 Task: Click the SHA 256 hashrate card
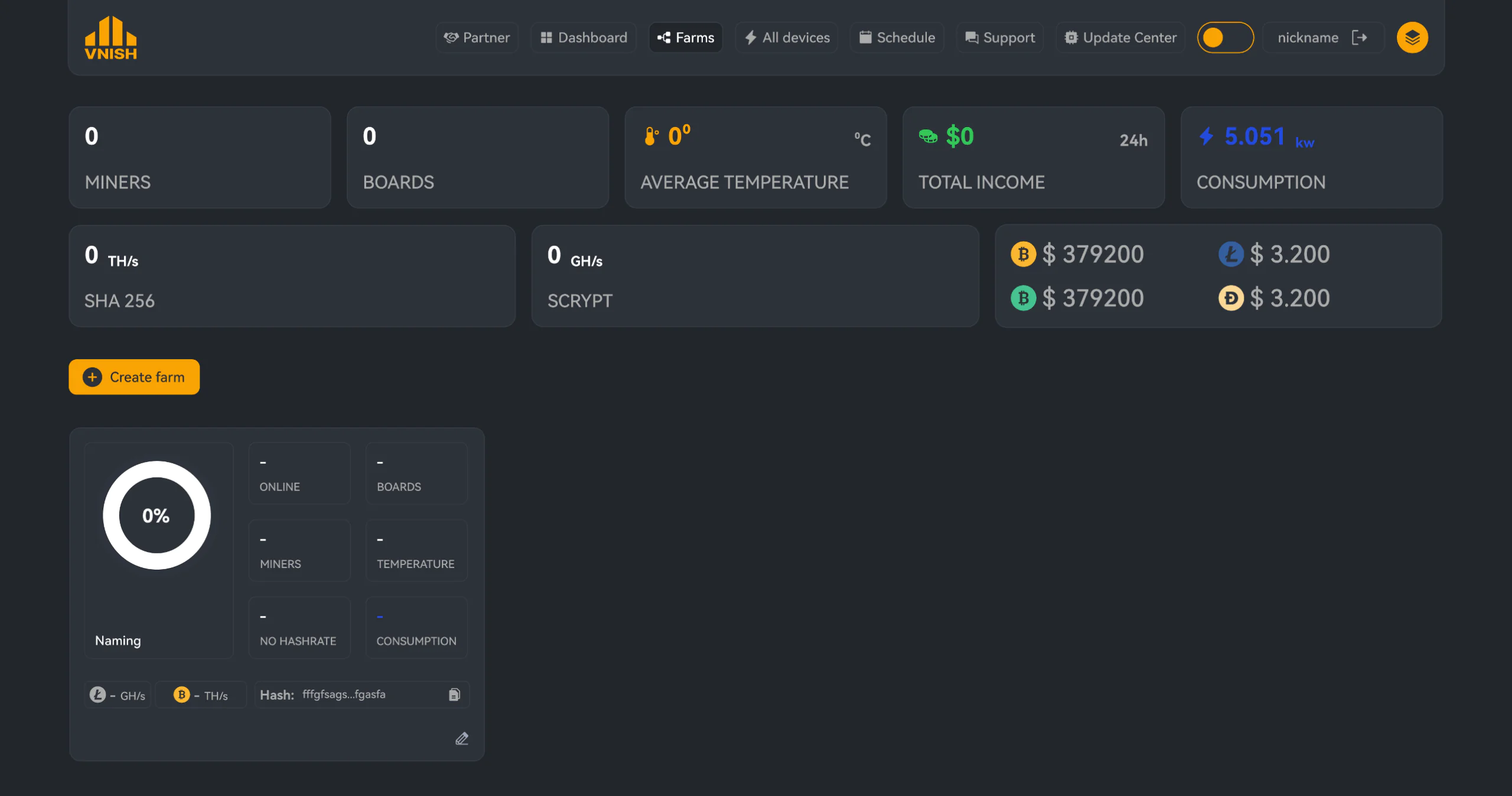click(x=292, y=276)
